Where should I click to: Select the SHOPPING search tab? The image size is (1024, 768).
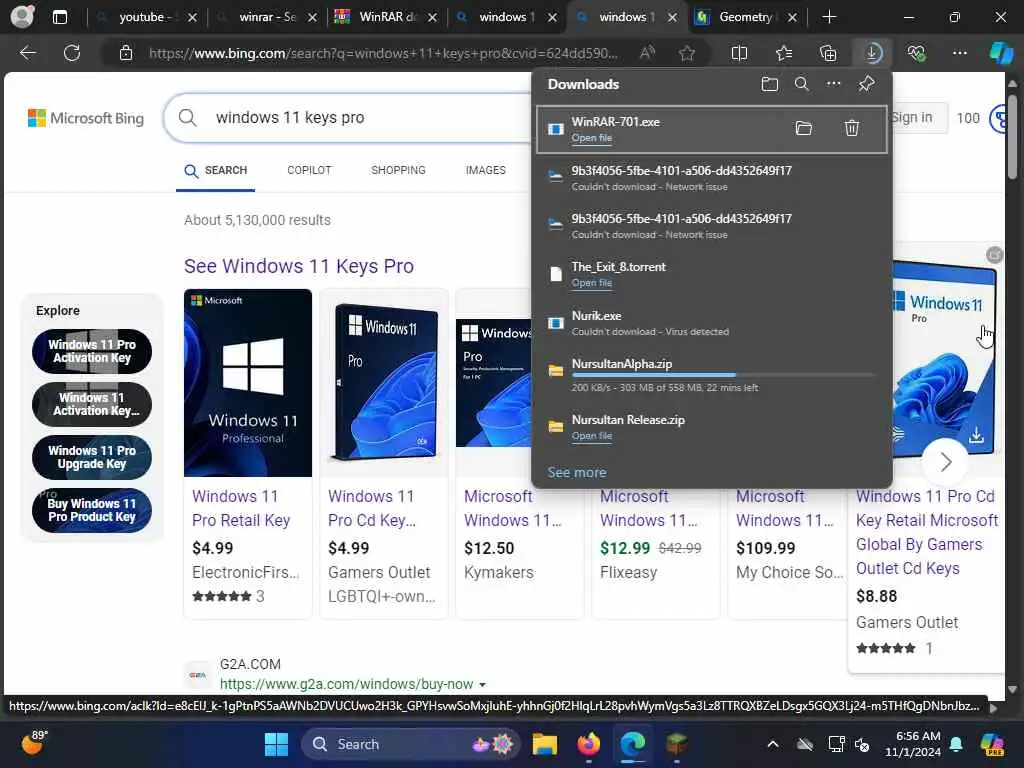click(x=398, y=170)
